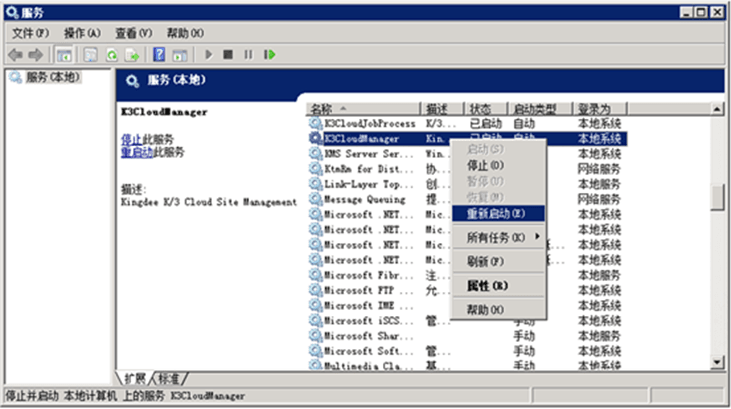The image size is (731, 409).
Task: Switch to the 扩展 tab
Action: pos(135,378)
